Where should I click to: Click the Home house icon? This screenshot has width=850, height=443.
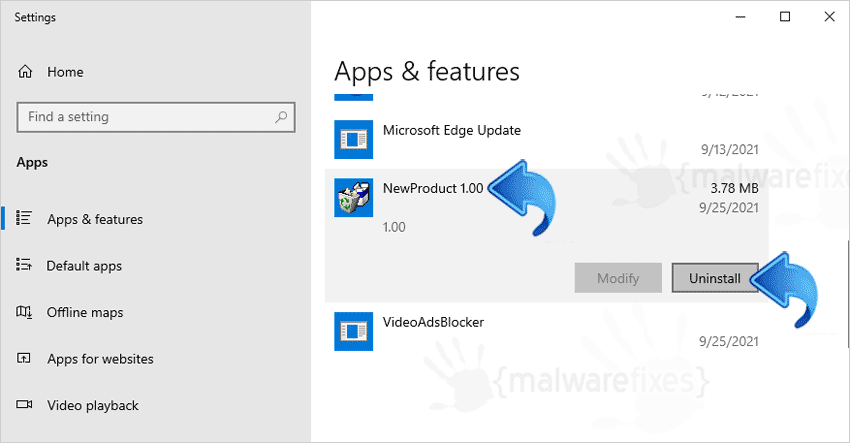click(25, 72)
